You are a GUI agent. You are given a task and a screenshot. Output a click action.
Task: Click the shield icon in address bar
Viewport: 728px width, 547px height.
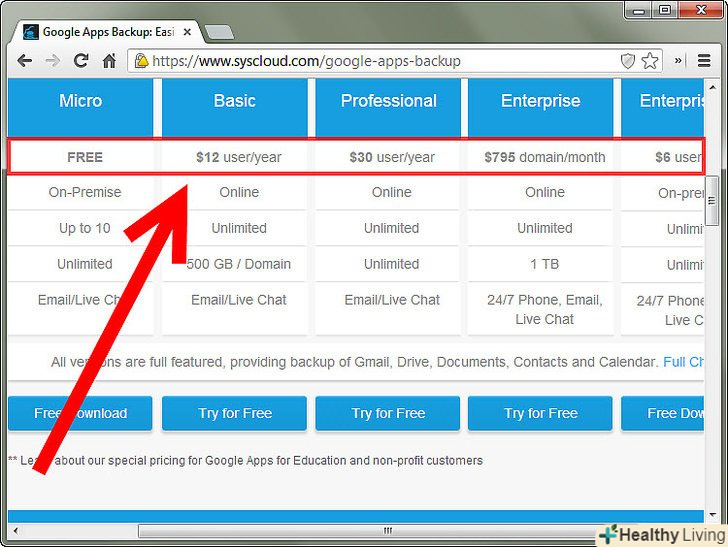coord(628,61)
